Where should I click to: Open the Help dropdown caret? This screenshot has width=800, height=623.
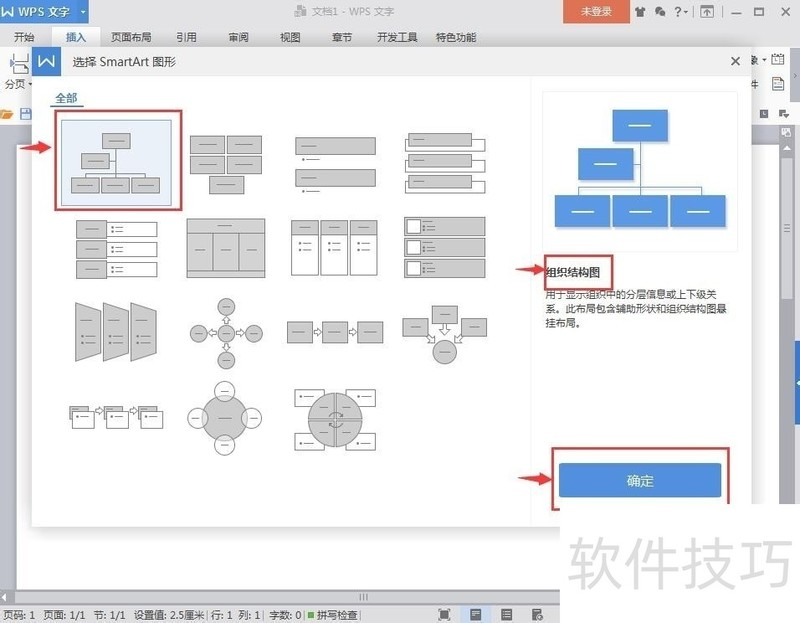click(x=688, y=12)
